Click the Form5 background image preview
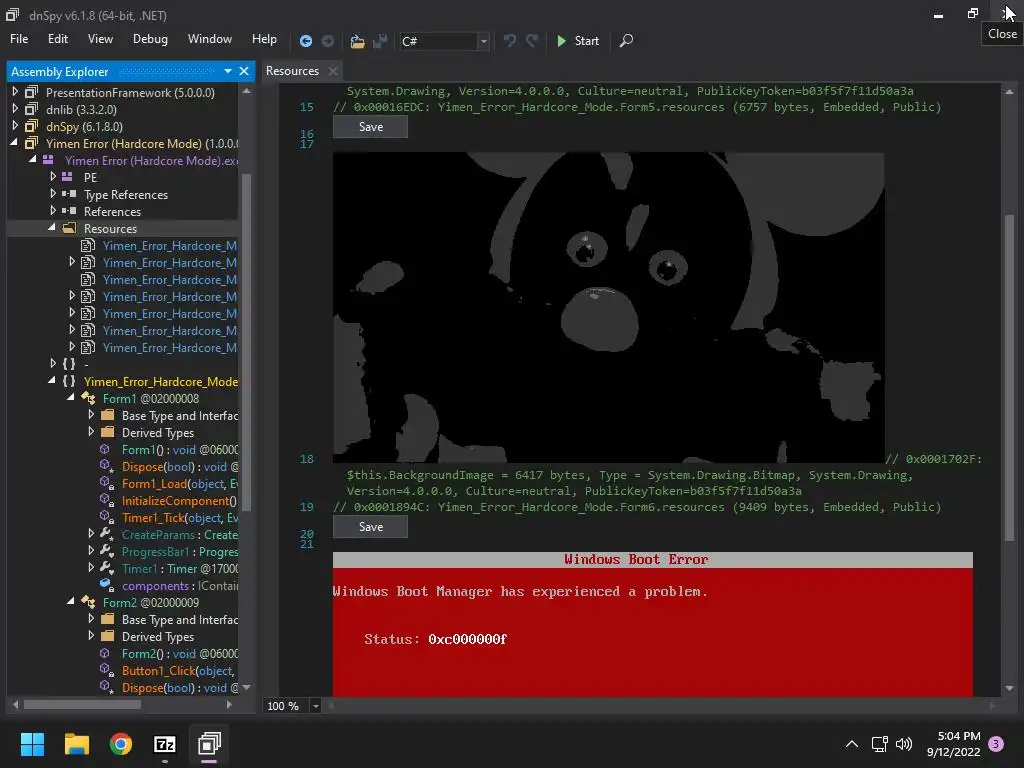The height and width of the screenshot is (768, 1024). pyautogui.click(x=609, y=308)
